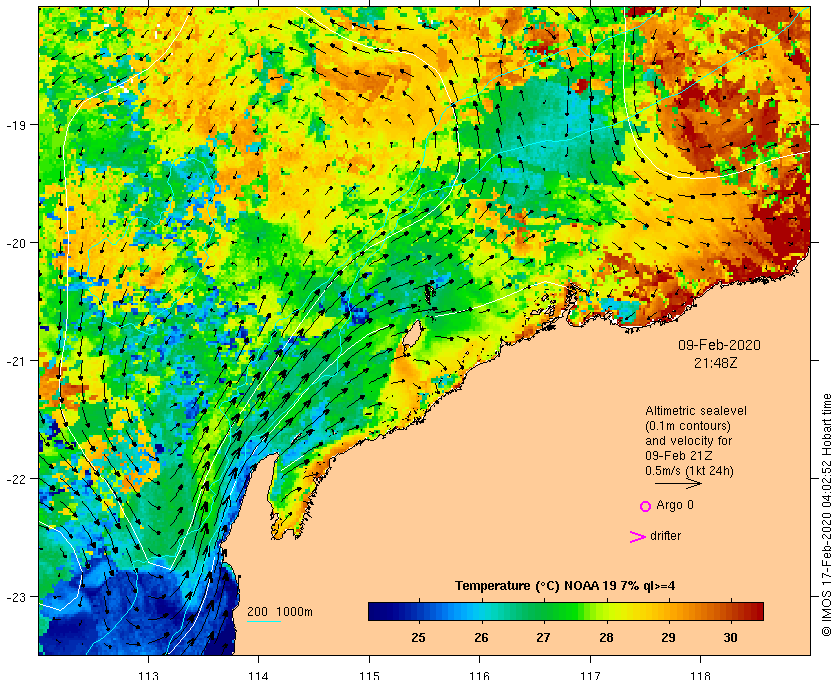Click the 0.5m/s velocity scale arrow
This screenshot has width=840, height=680.
point(679,483)
